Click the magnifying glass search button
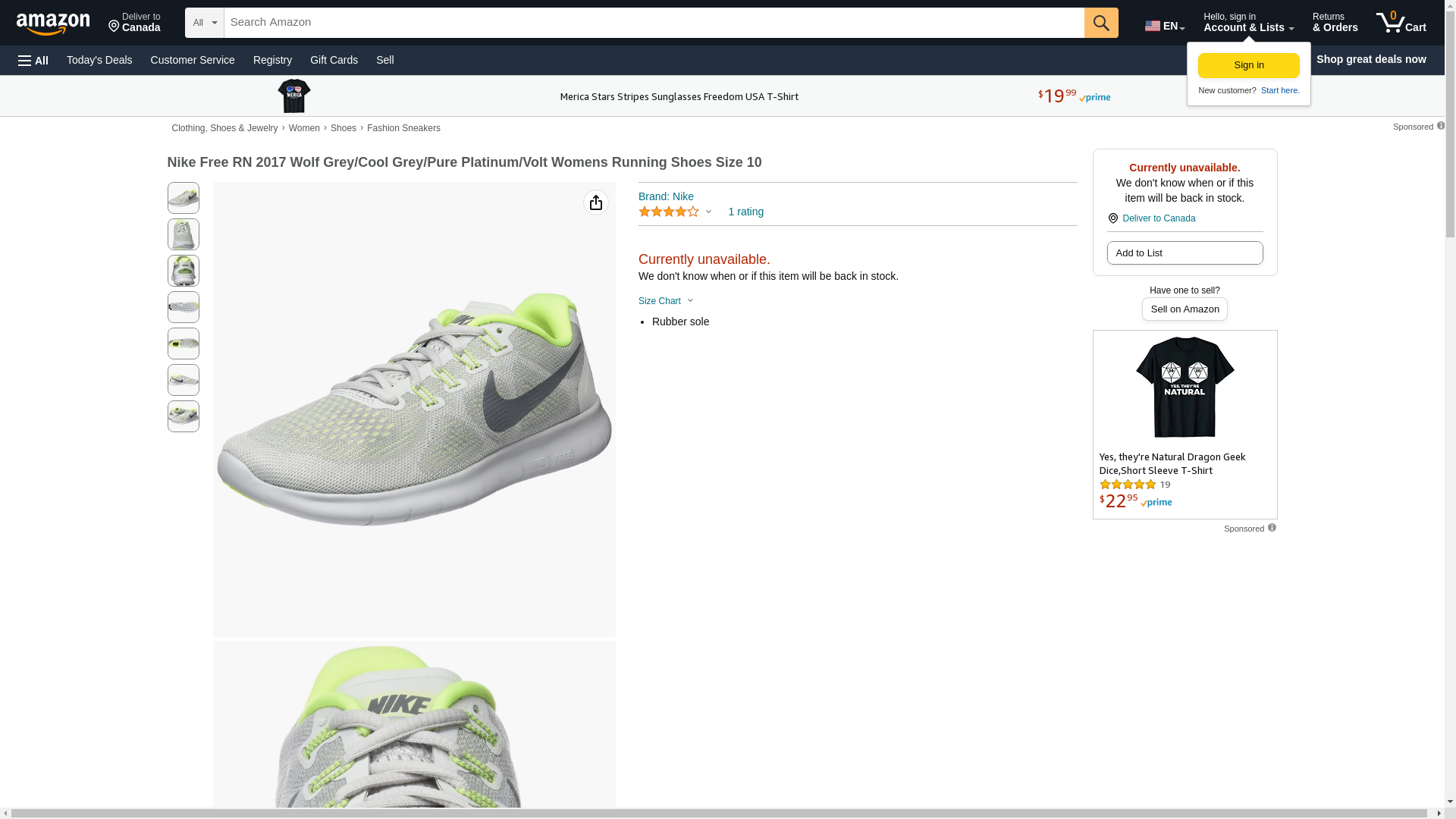The height and width of the screenshot is (819, 1456). (1101, 23)
